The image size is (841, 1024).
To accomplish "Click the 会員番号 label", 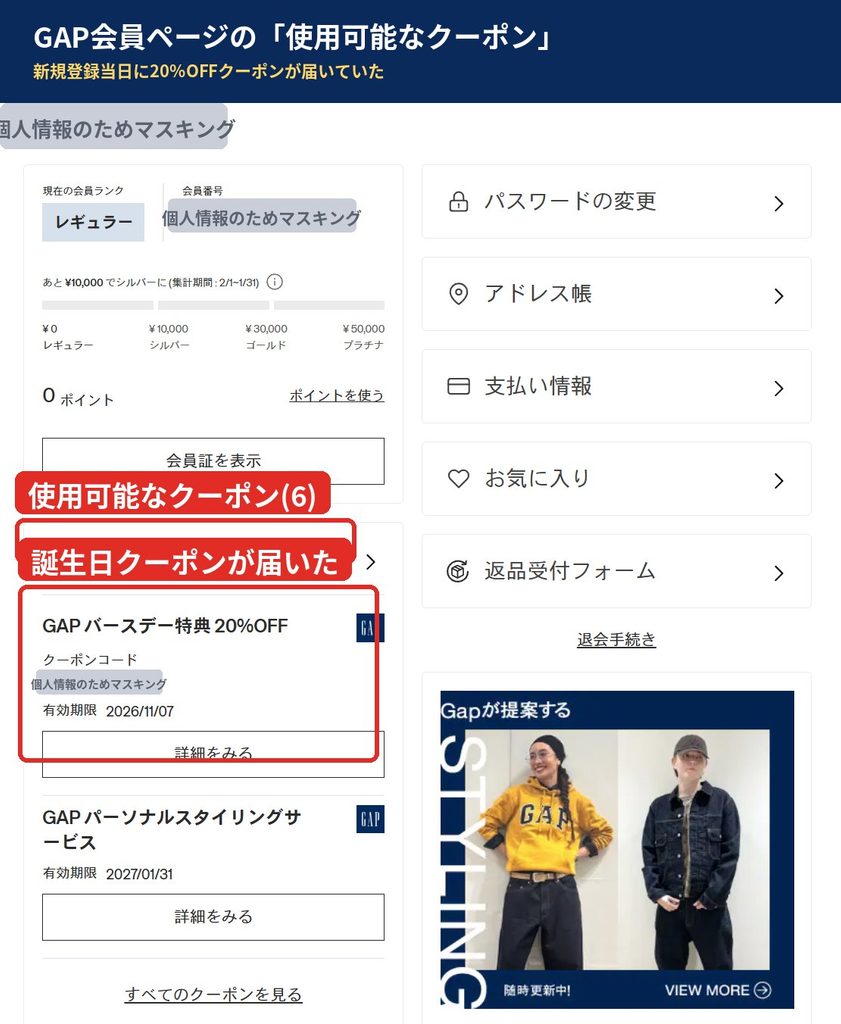I will [202, 191].
